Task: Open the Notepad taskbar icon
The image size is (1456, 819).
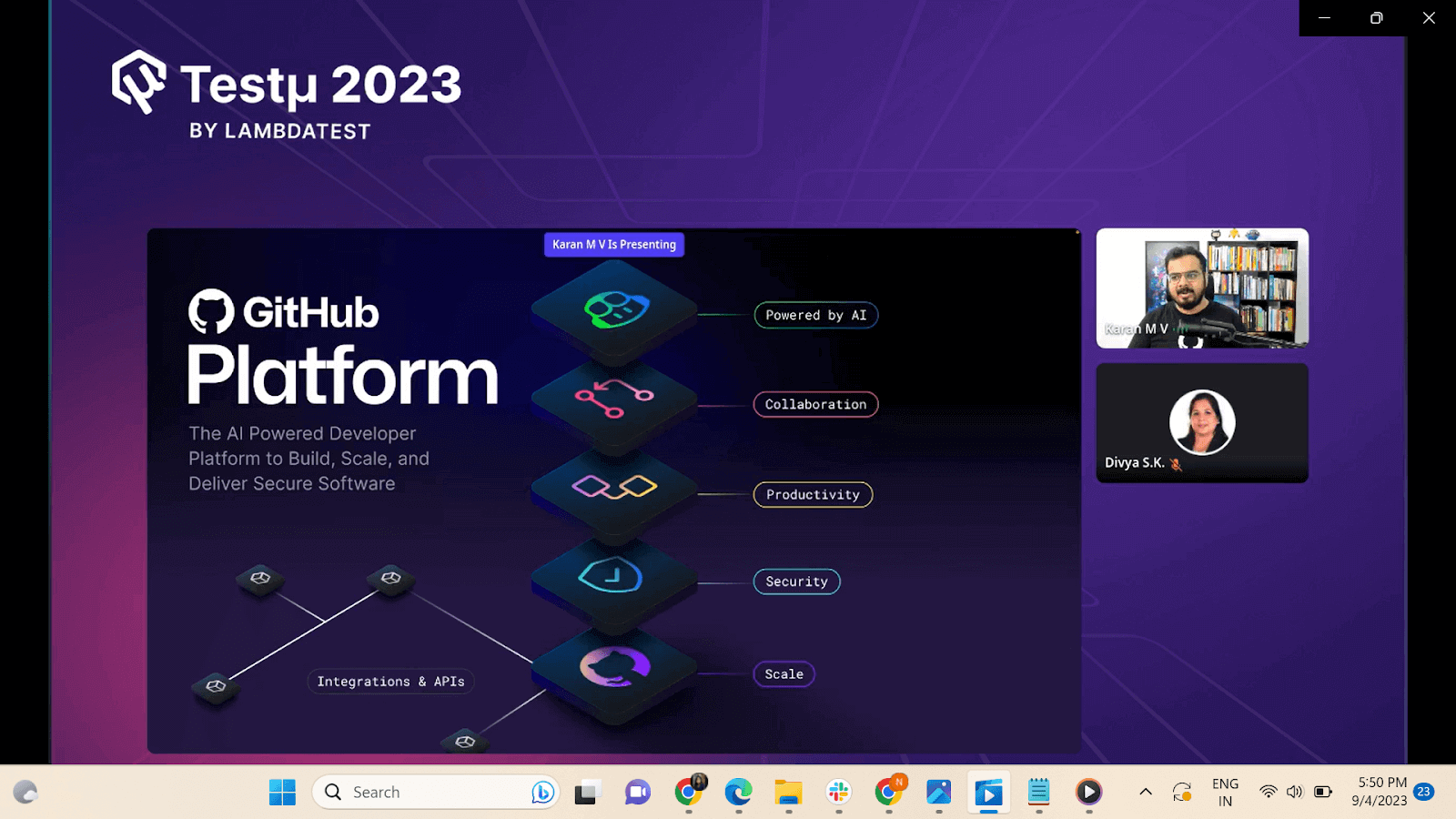Action: [1038, 793]
